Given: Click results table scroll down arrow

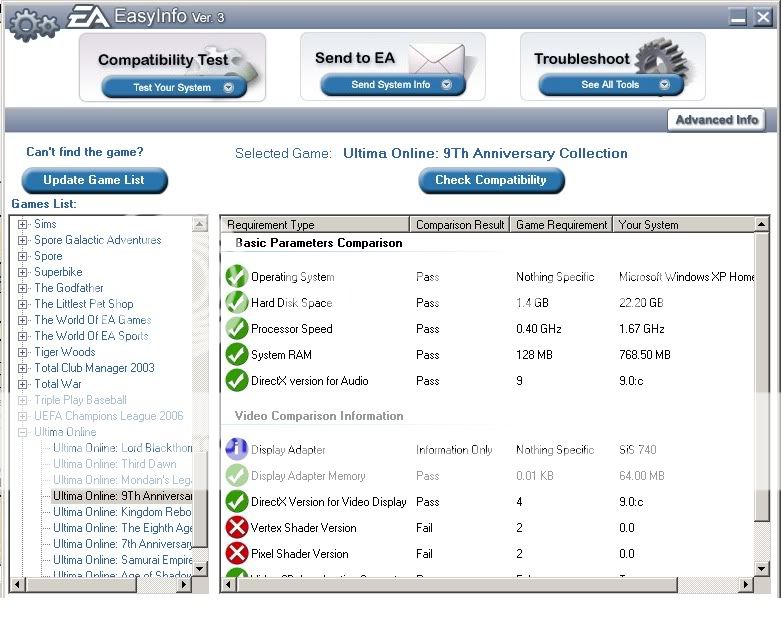Looking at the screenshot, I should [762, 568].
